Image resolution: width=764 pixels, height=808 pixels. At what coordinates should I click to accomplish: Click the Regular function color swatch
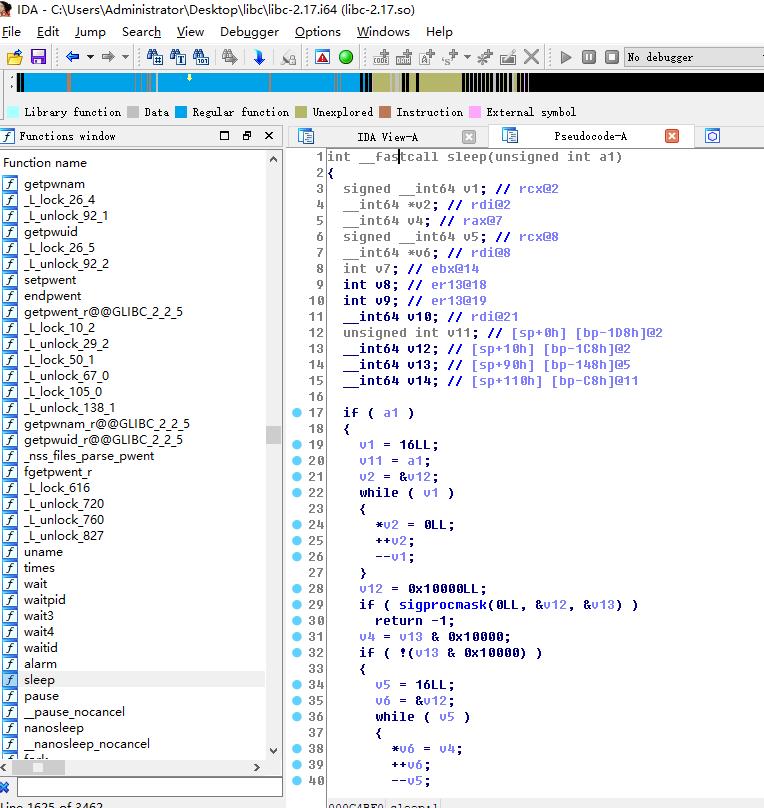182,112
